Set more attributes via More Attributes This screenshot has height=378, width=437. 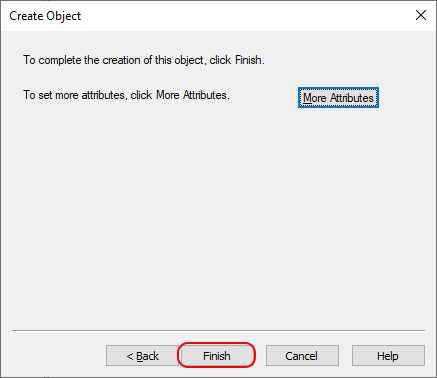[338, 98]
